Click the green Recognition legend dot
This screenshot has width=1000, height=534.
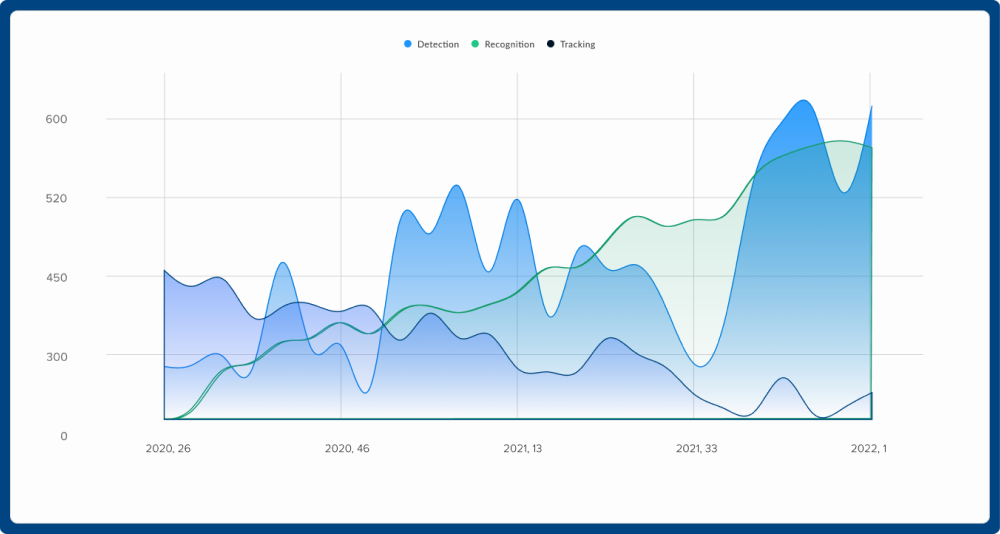coord(476,44)
